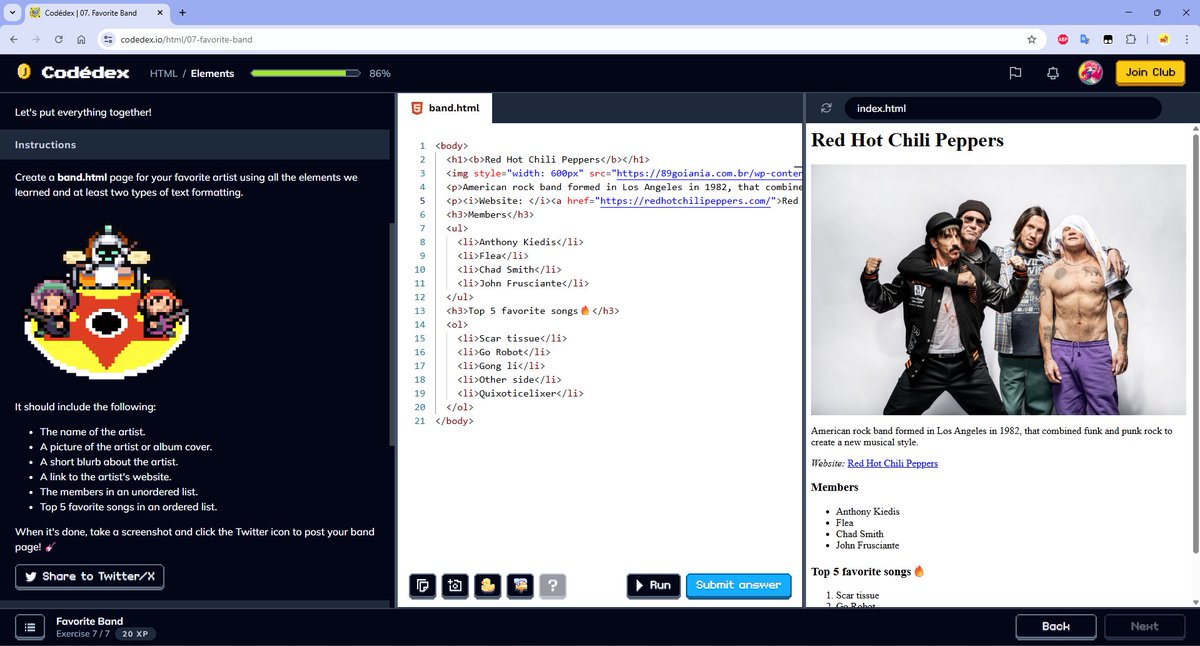Open the user profile avatar
The image size is (1200, 646).
point(1090,73)
